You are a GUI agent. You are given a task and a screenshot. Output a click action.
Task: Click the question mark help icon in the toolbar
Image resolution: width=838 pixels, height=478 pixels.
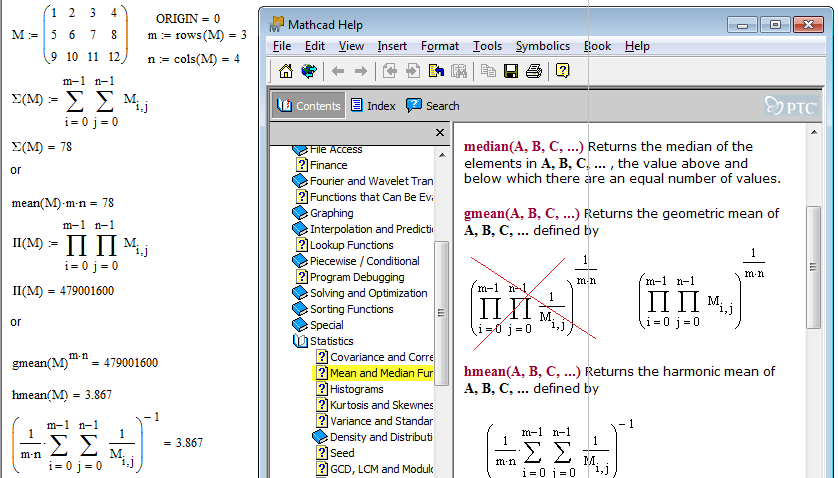pos(562,71)
